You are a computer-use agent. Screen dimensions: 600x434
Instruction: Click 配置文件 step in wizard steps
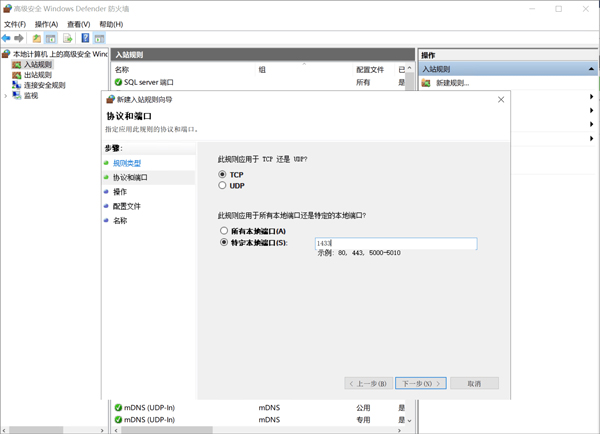pyautogui.click(x=127, y=206)
